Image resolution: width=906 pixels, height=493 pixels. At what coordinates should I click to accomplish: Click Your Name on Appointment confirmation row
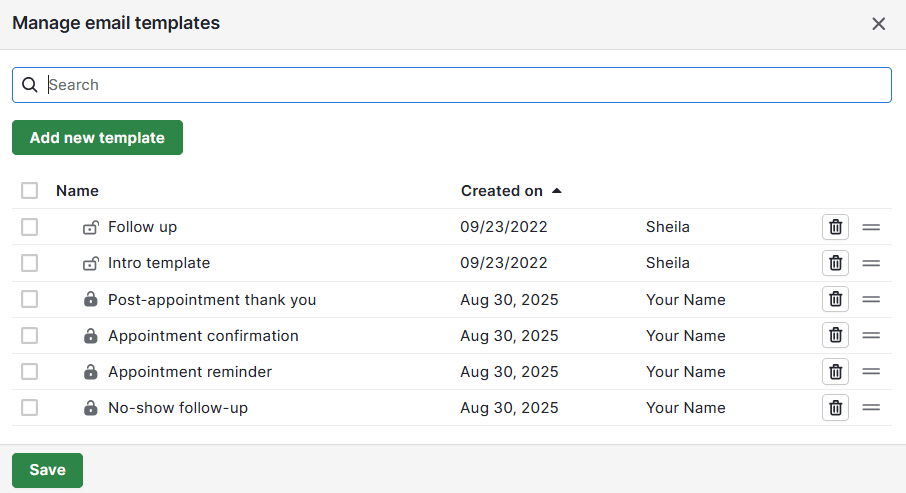686,336
